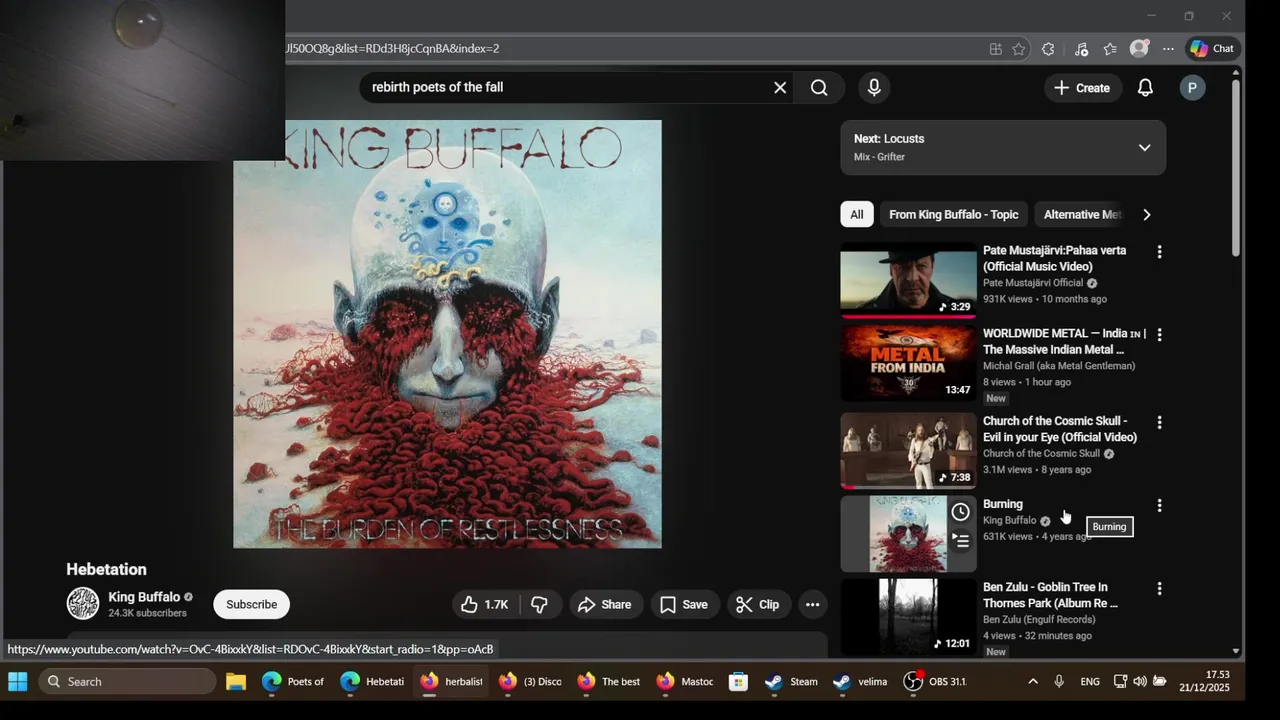Open Copilot Chat in Edge
1280x720 pixels.
click(1212, 49)
